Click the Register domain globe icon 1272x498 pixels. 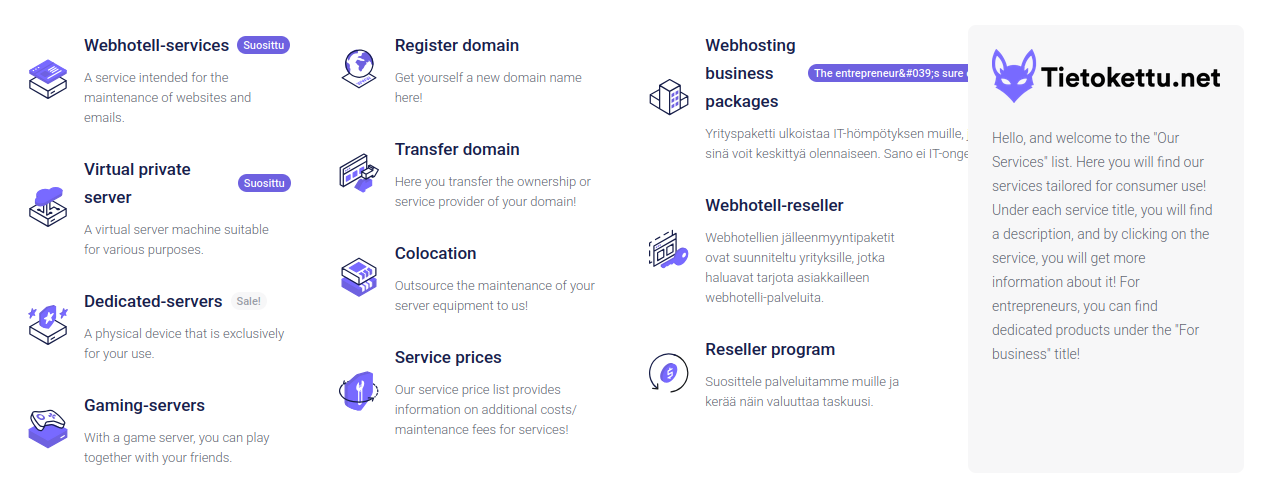point(358,67)
